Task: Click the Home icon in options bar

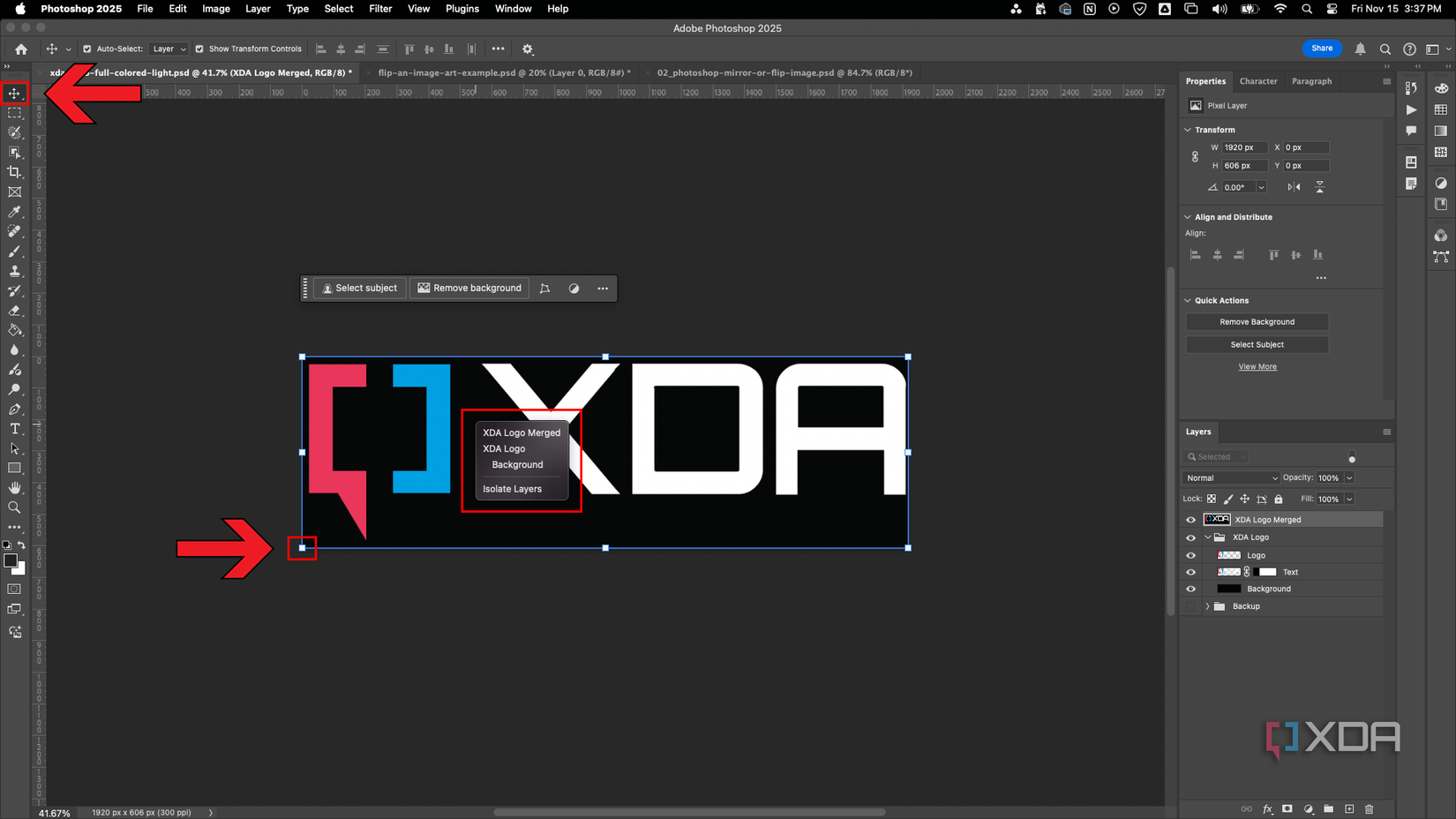Action: pyautogui.click(x=21, y=49)
